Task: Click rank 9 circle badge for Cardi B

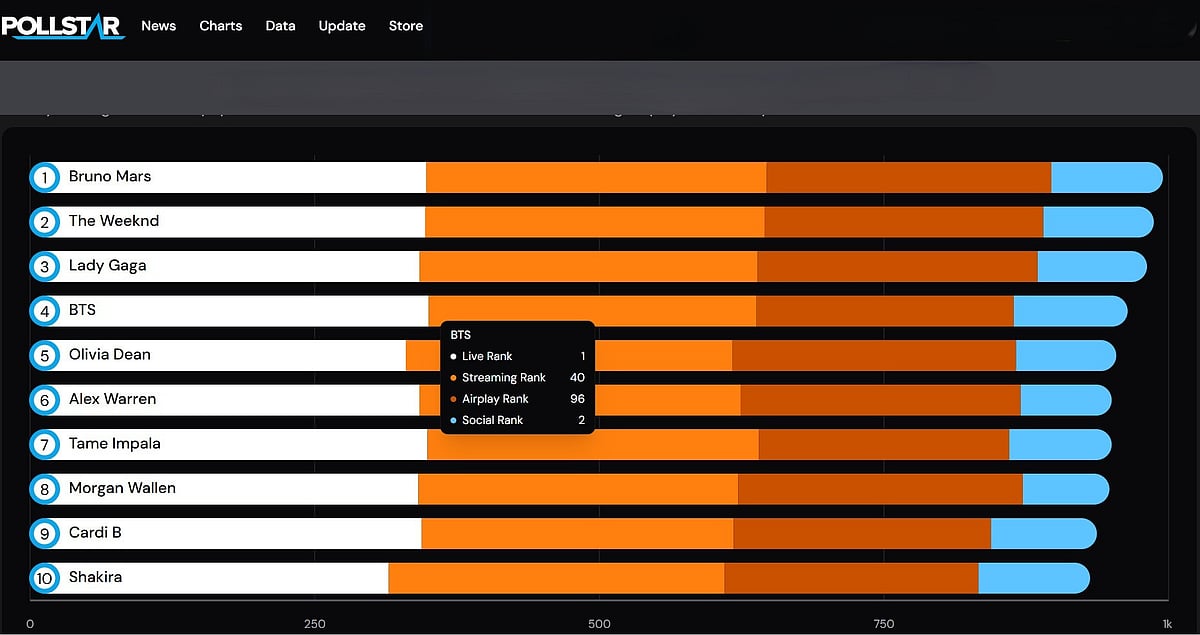Action: point(44,533)
